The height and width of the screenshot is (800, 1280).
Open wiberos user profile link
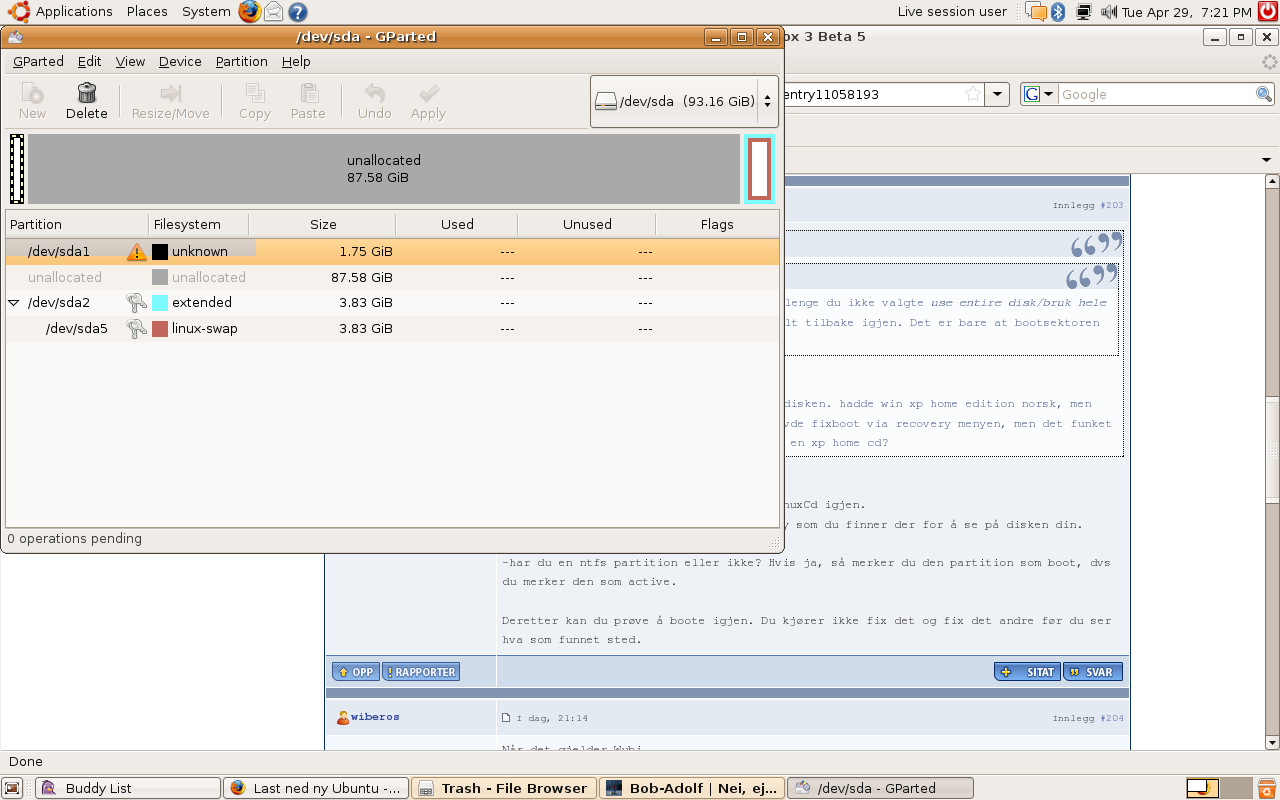[375, 717]
